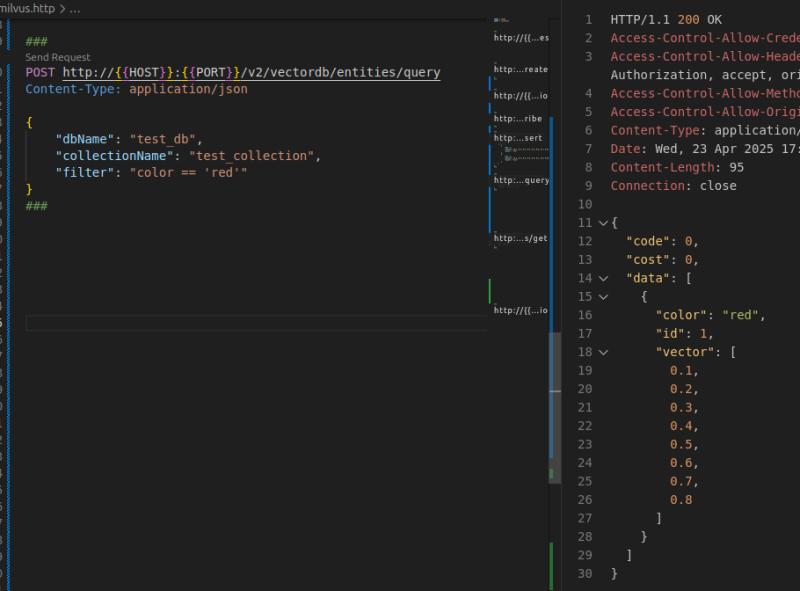The height and width of the screenshot is (591, 800).
Task: Click the editor vertical scrollbar thumb
Action: (553, 405)
